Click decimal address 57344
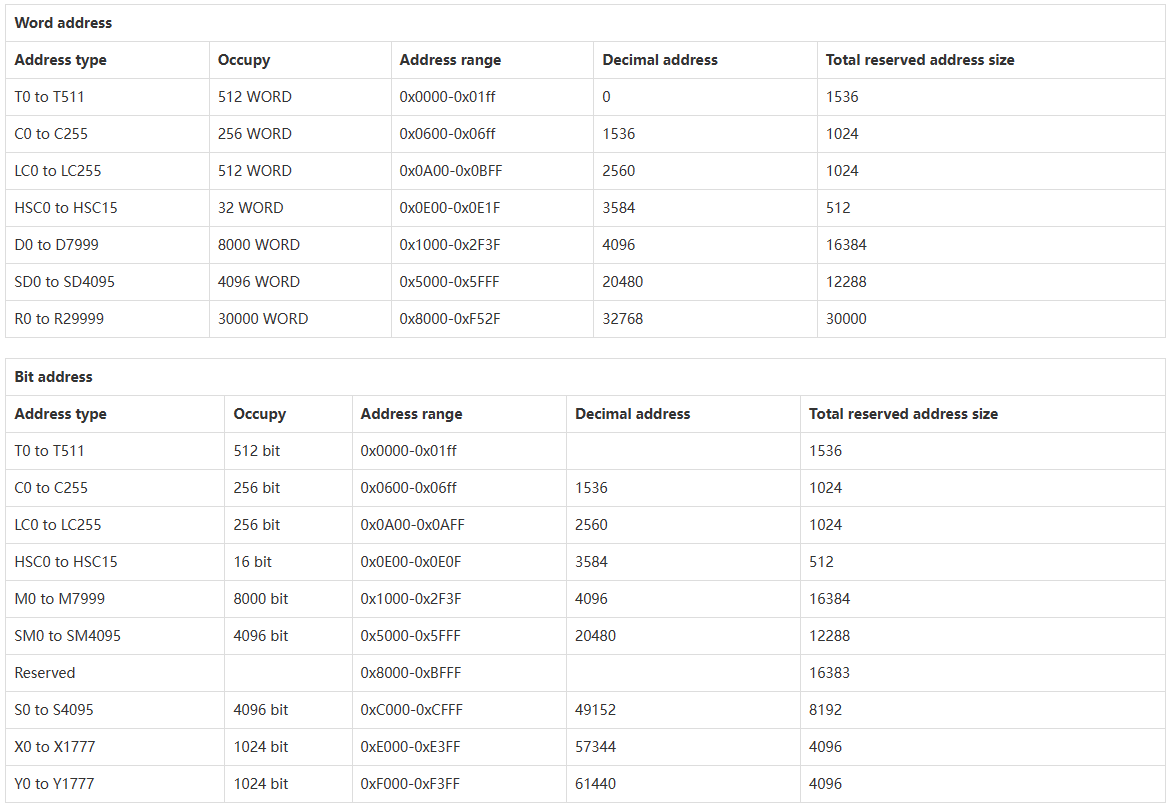 click(596, 747)
